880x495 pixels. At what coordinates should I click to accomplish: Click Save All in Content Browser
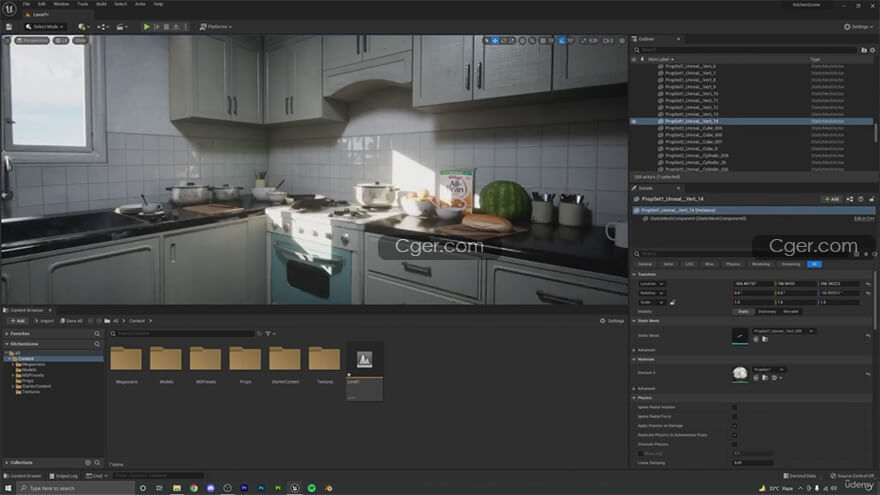point(71,321)
